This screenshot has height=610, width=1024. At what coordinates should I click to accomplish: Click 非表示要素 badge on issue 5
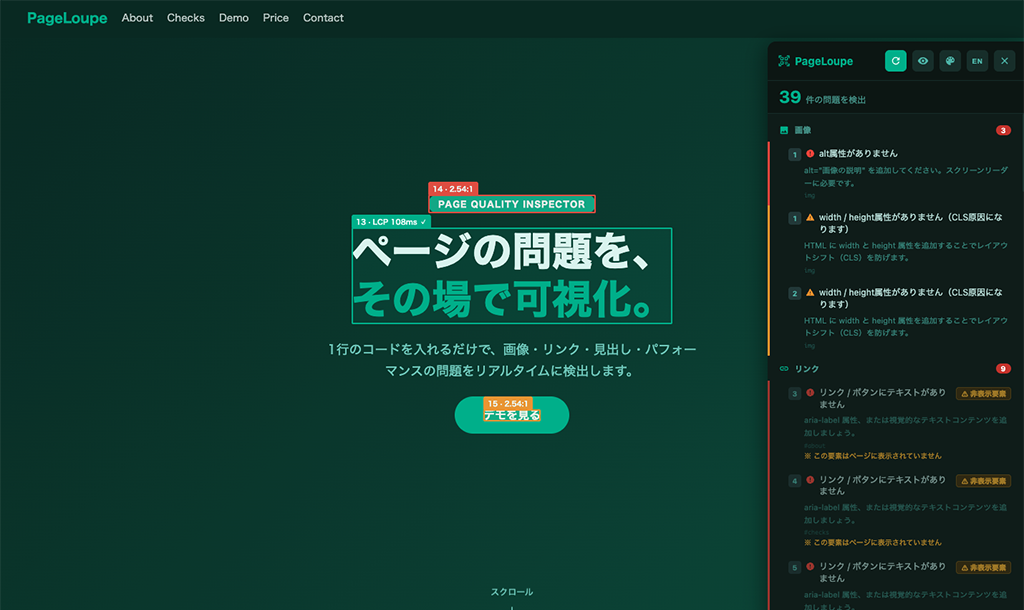[x=984, y=568]
